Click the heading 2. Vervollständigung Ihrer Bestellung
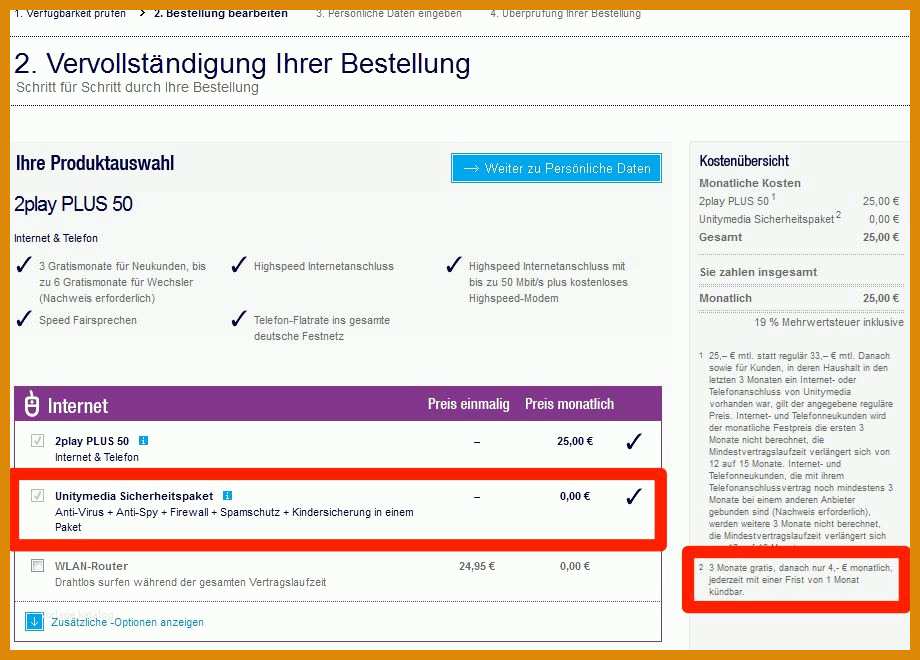 [x=242, y=63]
